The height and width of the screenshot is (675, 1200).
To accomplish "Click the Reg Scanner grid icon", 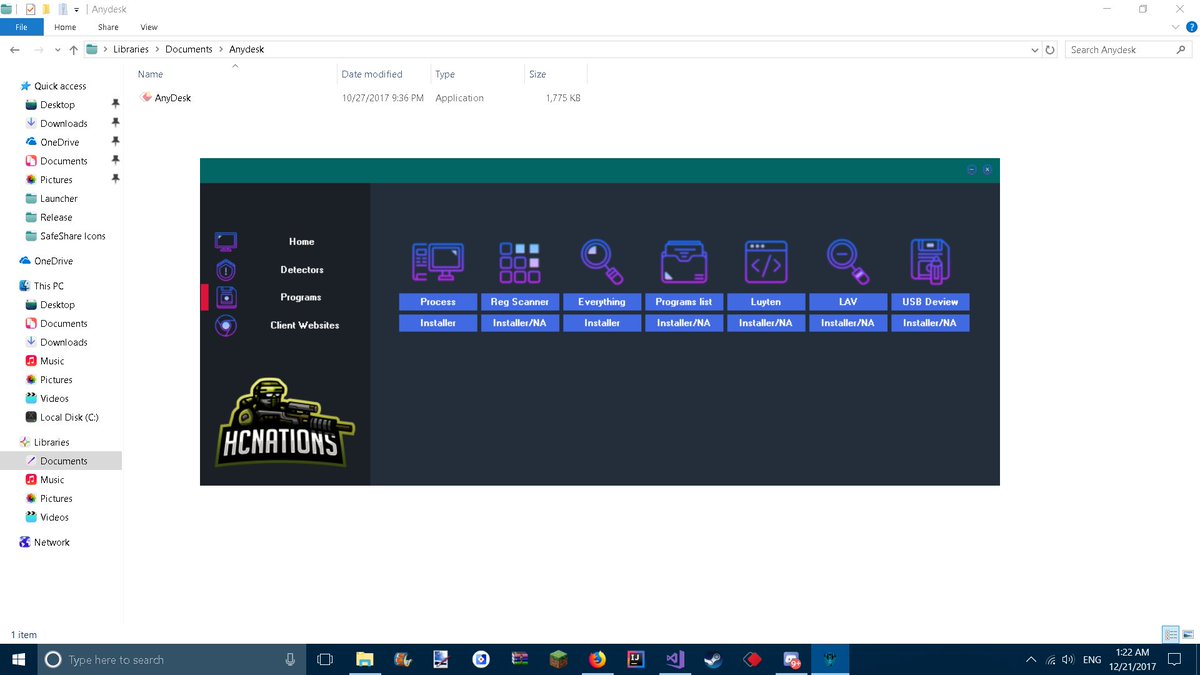I will pyautogui.click(x=520, y=262).
